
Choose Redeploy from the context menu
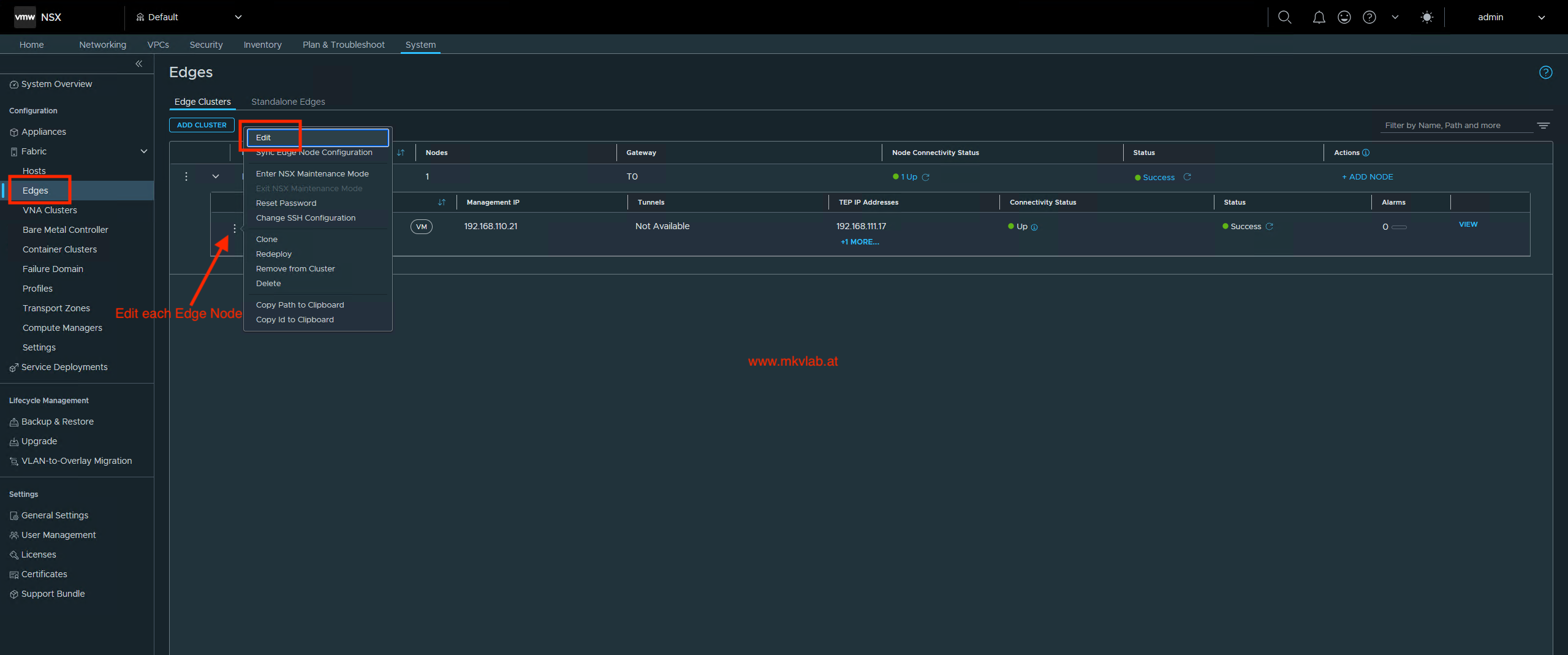tap(274, 254)
